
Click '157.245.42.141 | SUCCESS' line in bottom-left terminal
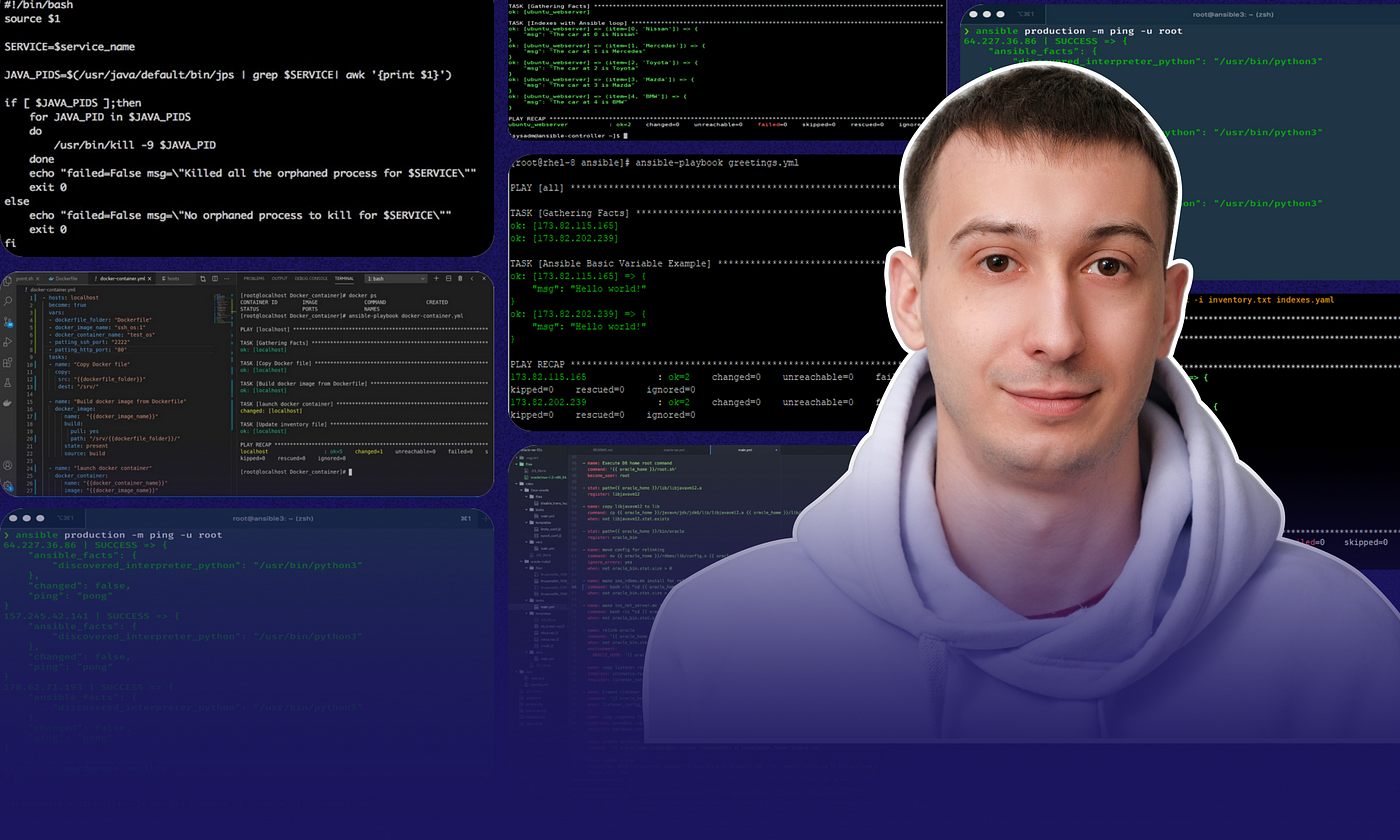coord(92,616)
